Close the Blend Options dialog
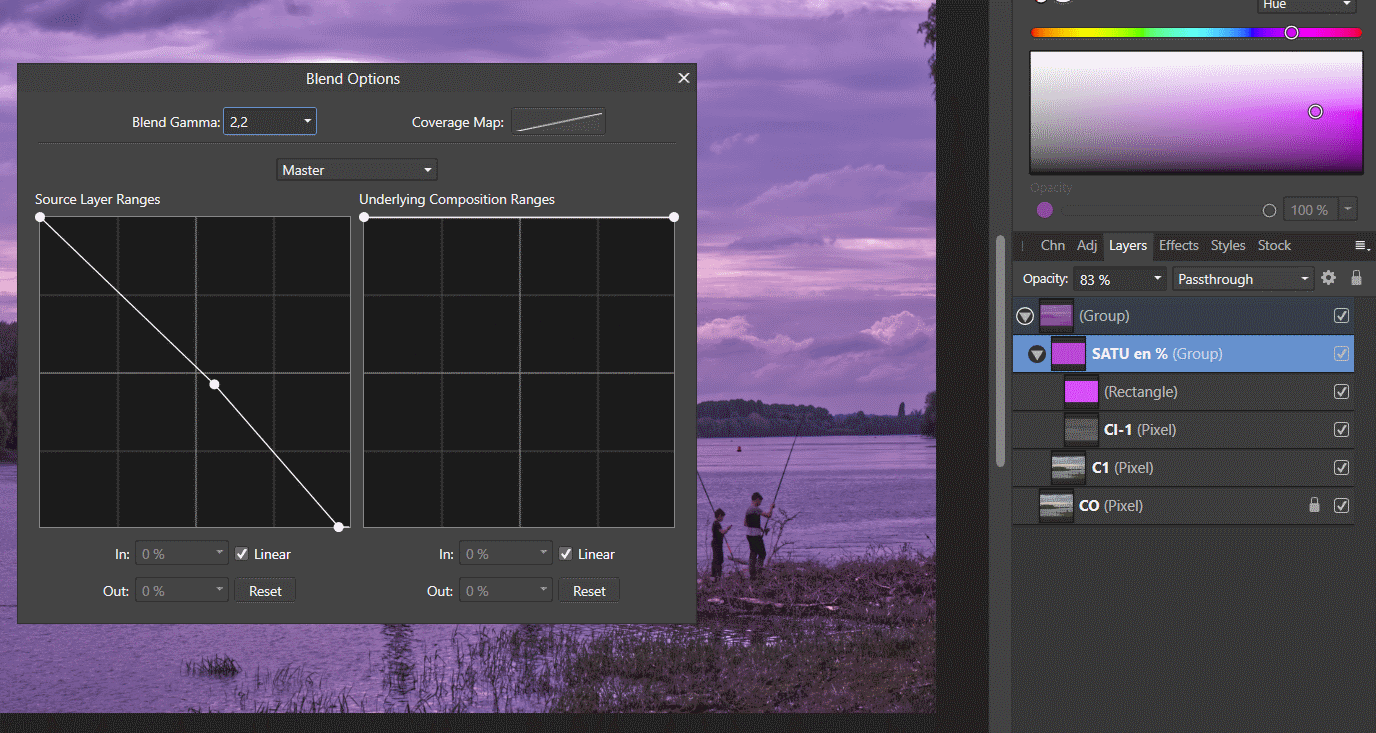 [684, 78]
